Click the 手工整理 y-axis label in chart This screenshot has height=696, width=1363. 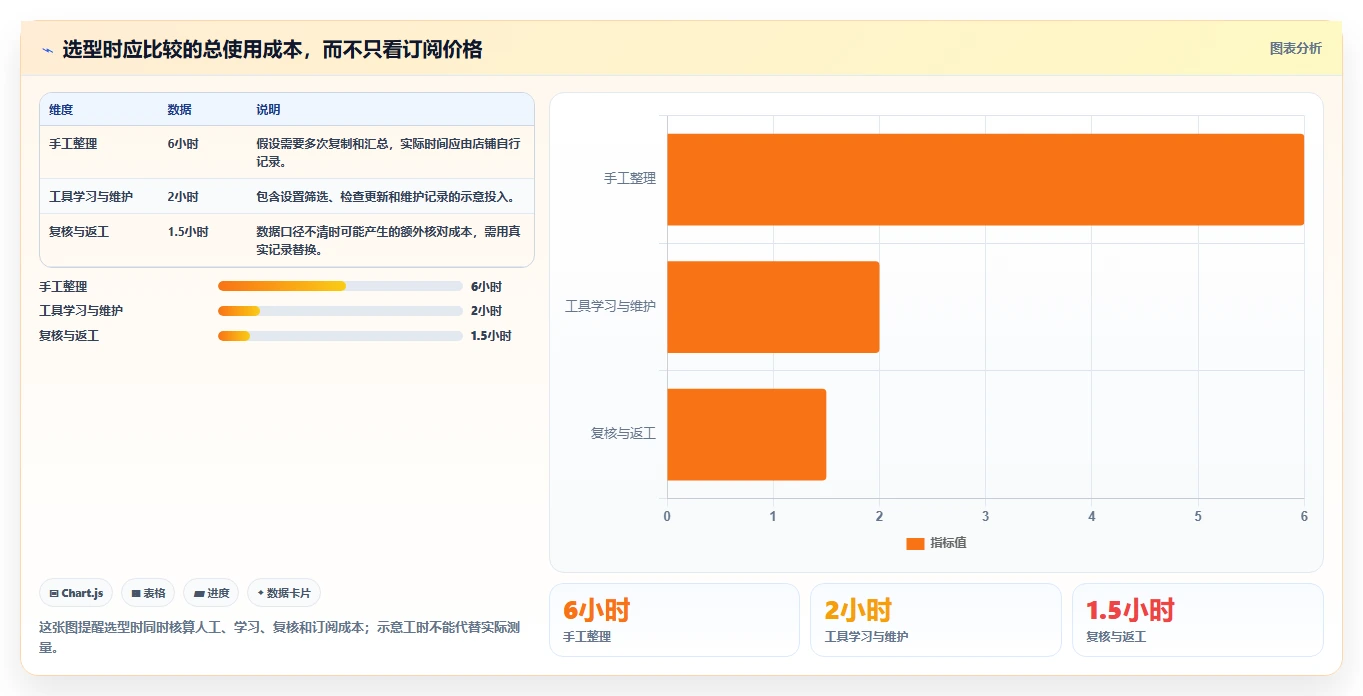point(630,179)
